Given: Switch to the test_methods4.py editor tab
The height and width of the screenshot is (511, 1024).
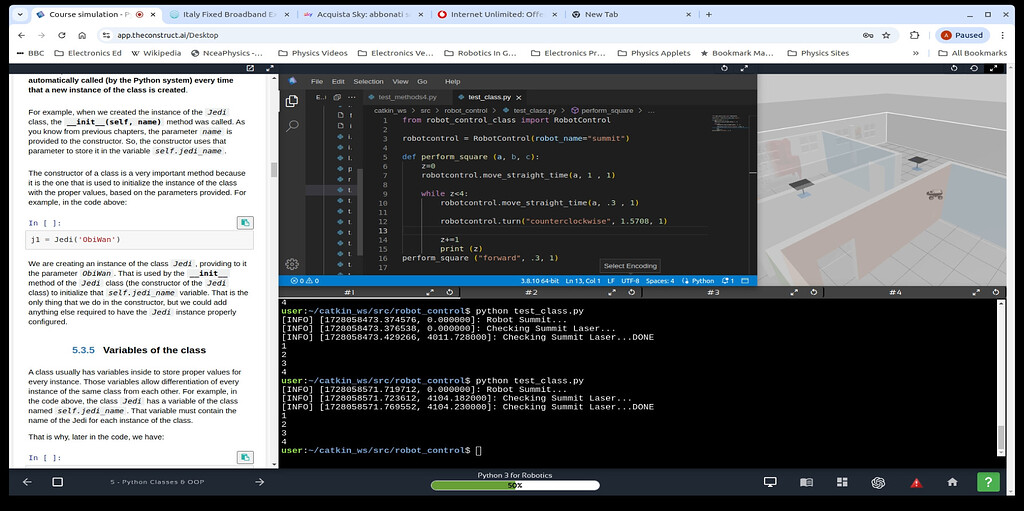Looking at the screenshot, I should 407,97.
